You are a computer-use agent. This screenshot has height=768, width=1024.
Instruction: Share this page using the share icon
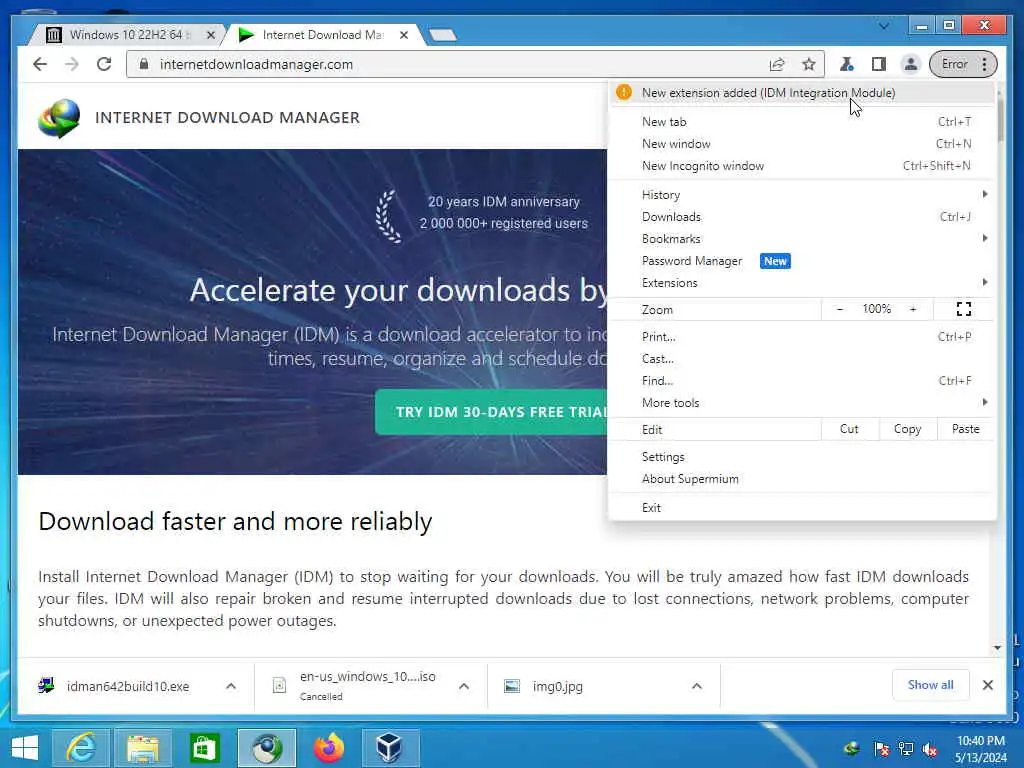pos(776,64)
